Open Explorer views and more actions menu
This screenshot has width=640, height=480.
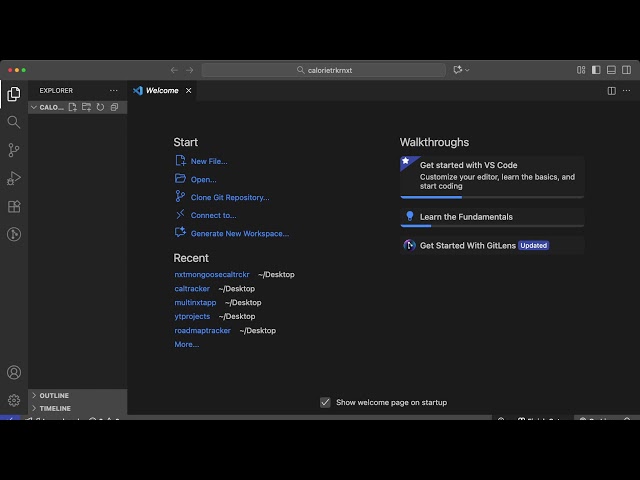pos(113,90)
